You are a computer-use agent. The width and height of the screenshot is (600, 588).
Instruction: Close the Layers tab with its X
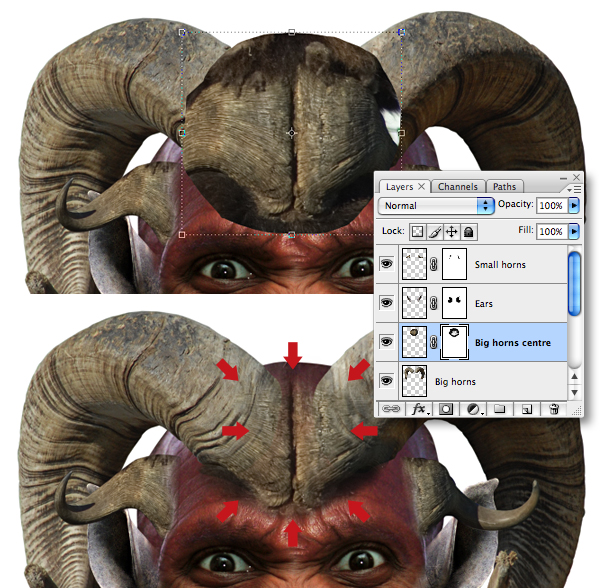421,186
